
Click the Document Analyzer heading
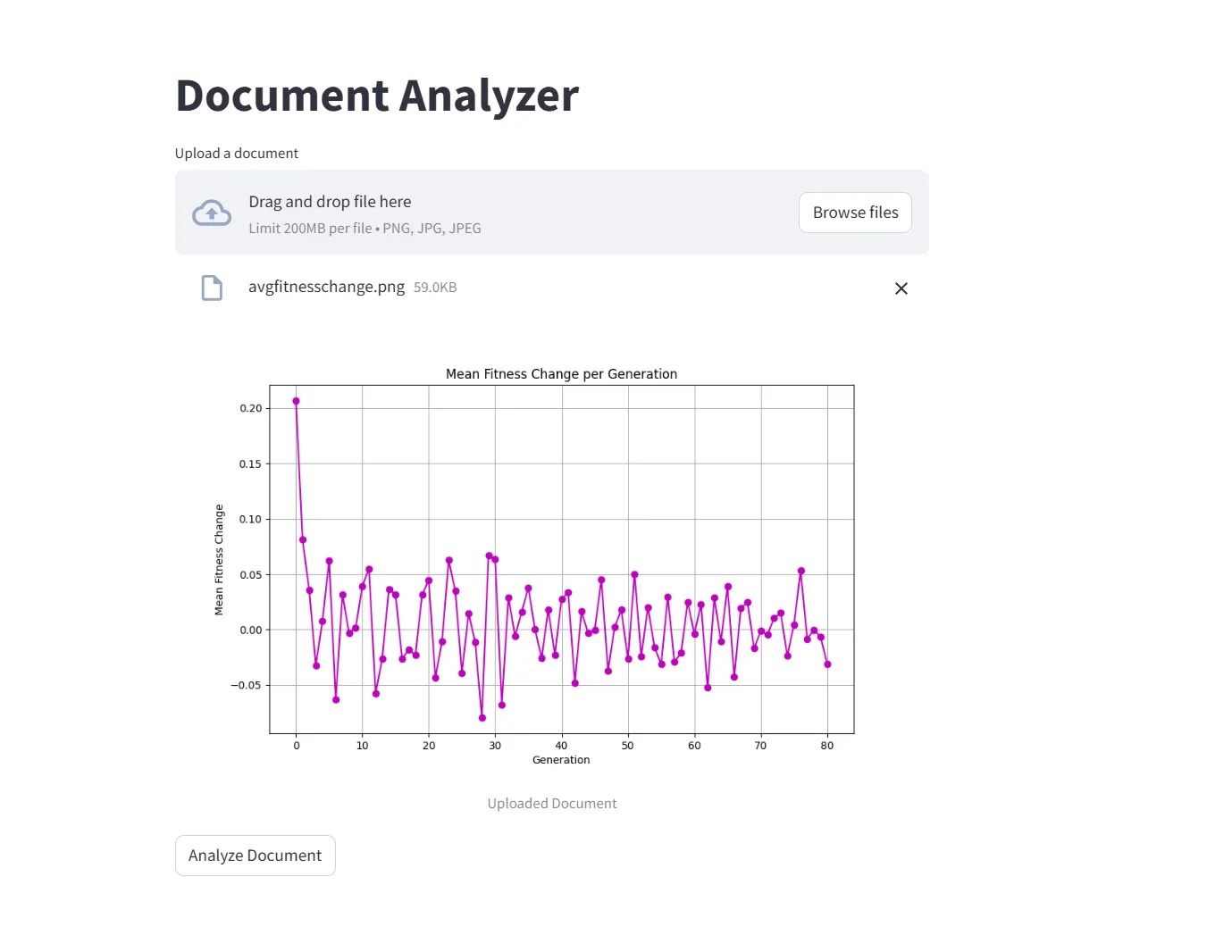coord(376,96)
